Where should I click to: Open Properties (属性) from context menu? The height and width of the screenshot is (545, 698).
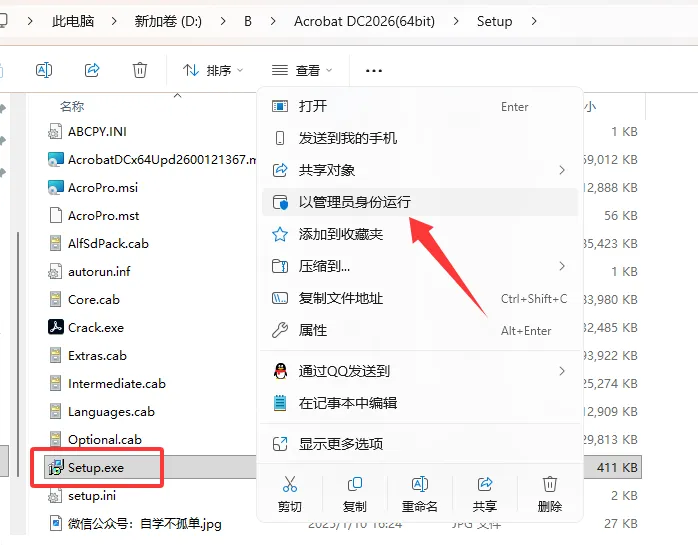coord(420,330)
